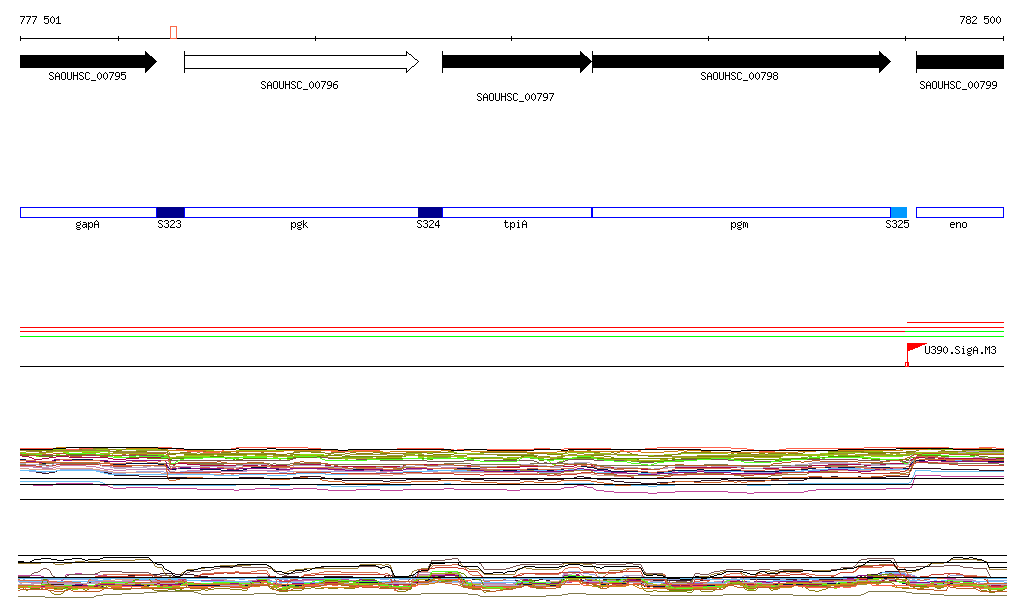Image resolution: width=1024 pixels, height=611 pixels.
Task: Select the white SAOUHSC_00796 gene arrow
Action: (x=301, y=62)
